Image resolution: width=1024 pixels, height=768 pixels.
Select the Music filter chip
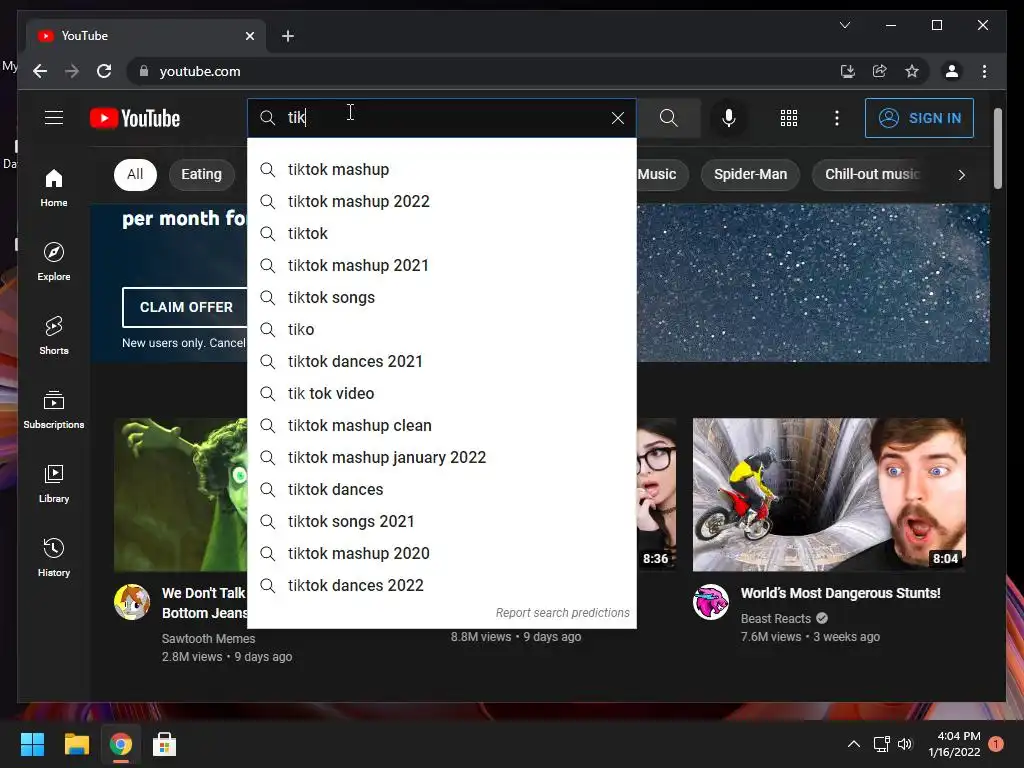(x=662, y=174)
